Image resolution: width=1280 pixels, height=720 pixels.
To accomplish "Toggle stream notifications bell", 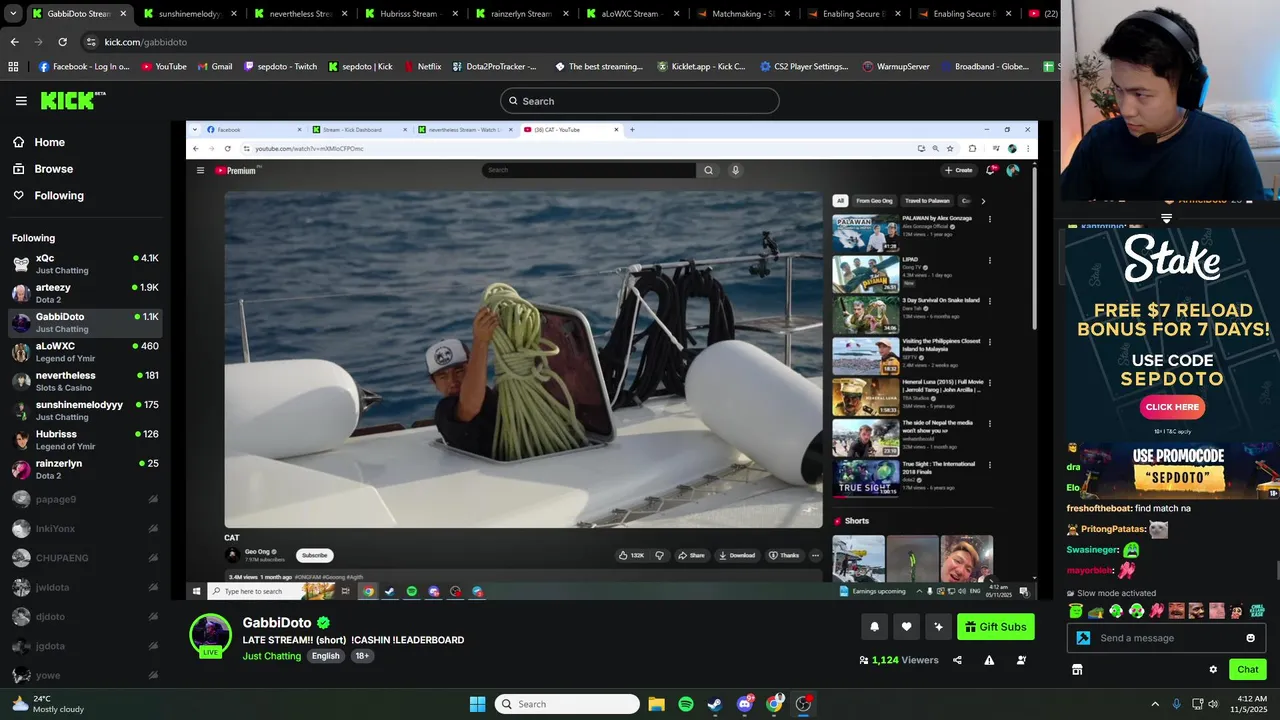I will (x=874, y=627).
